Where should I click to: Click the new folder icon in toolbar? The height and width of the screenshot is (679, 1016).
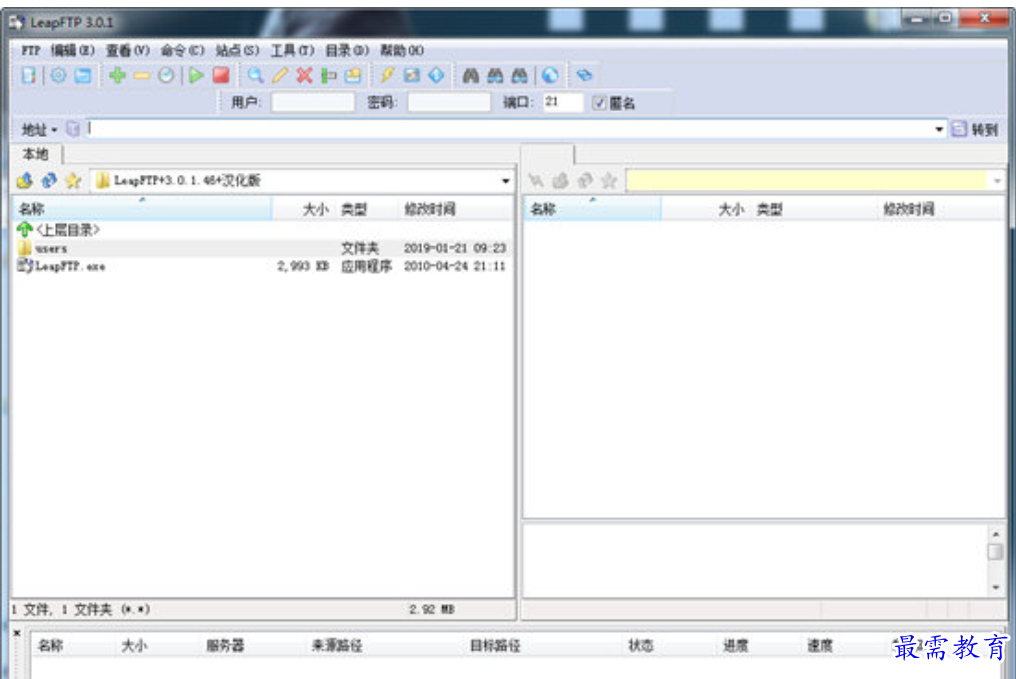pyautogui.click(x=353, y=75)
